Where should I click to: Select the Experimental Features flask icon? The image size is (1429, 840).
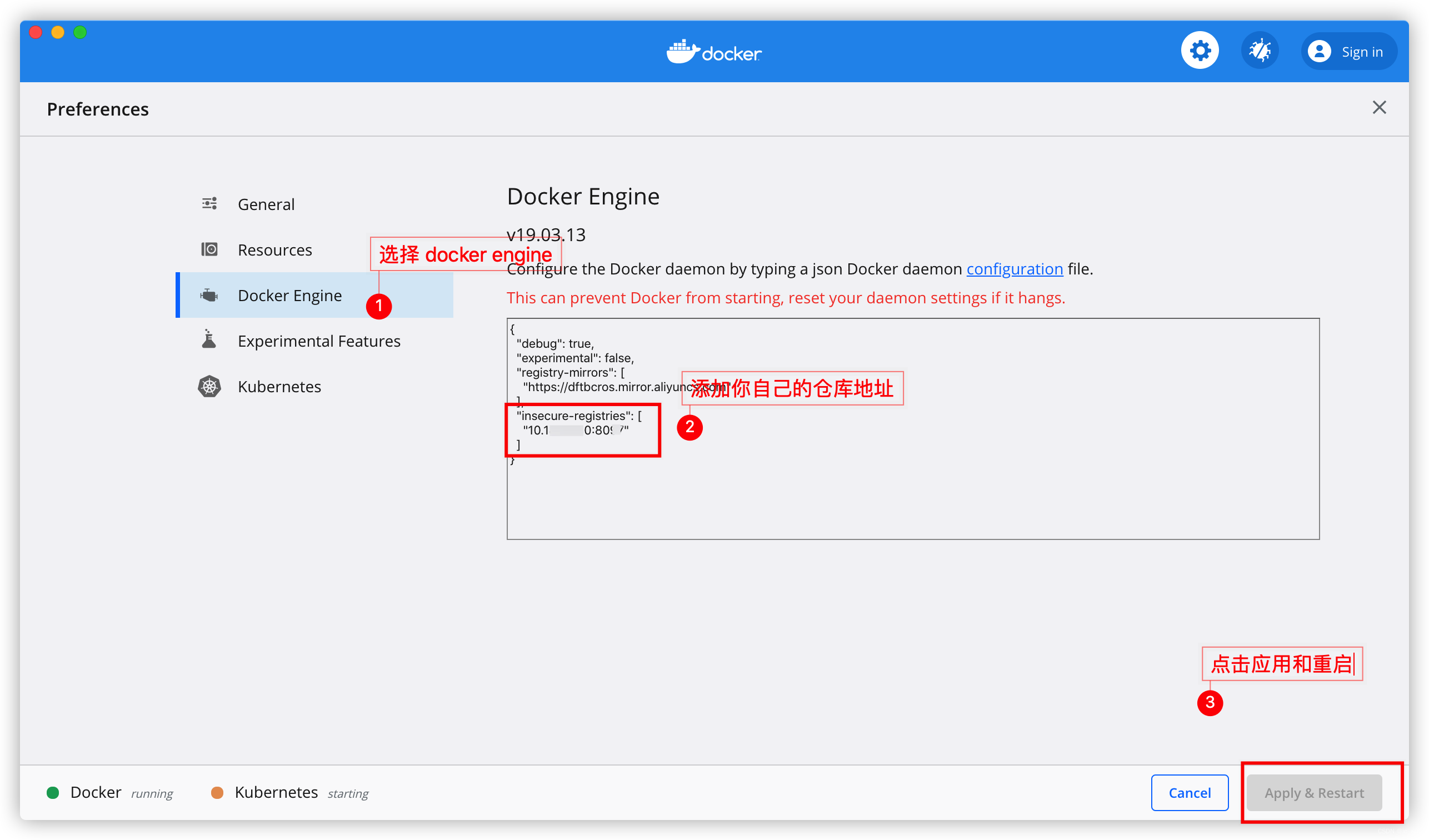pyautogui.click(x=209, y=339)
